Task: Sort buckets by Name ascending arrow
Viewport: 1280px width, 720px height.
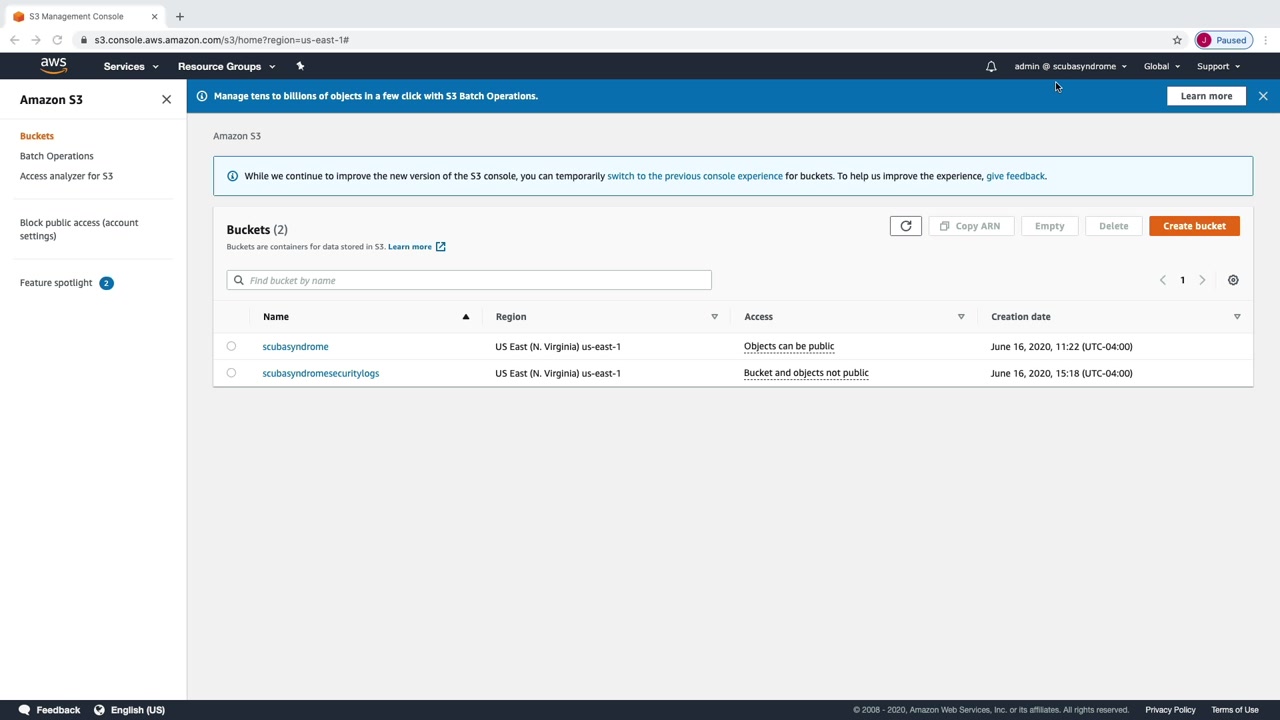Action: pos(465,317)
